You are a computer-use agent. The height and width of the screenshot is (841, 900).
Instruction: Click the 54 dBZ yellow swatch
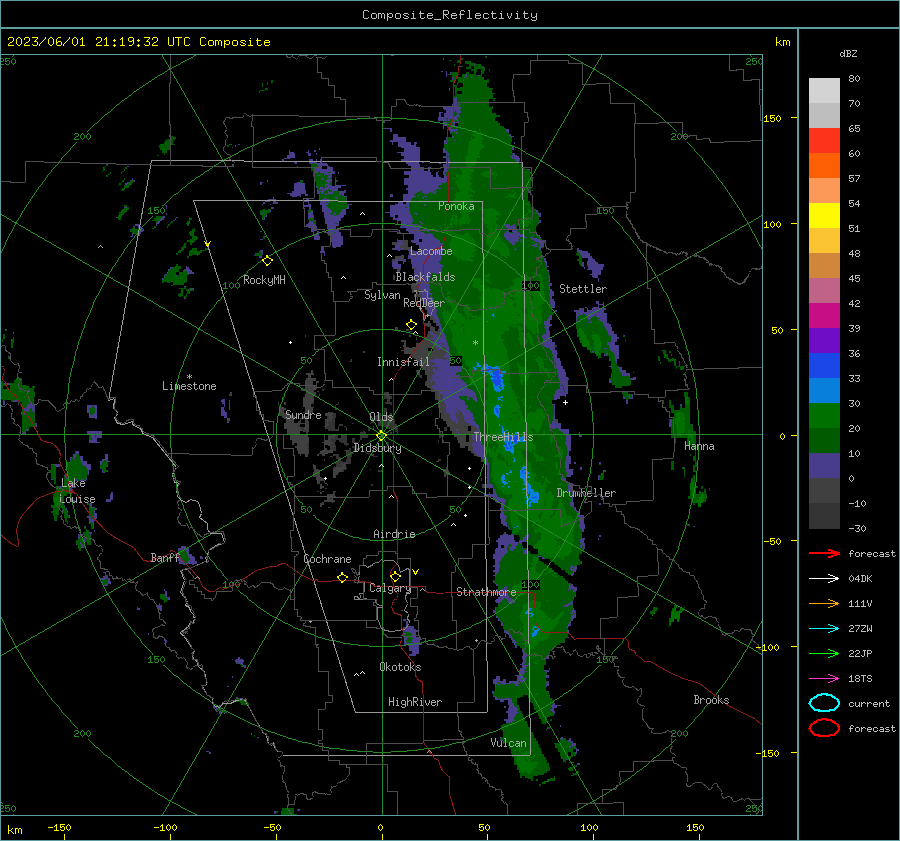[824, 215]
